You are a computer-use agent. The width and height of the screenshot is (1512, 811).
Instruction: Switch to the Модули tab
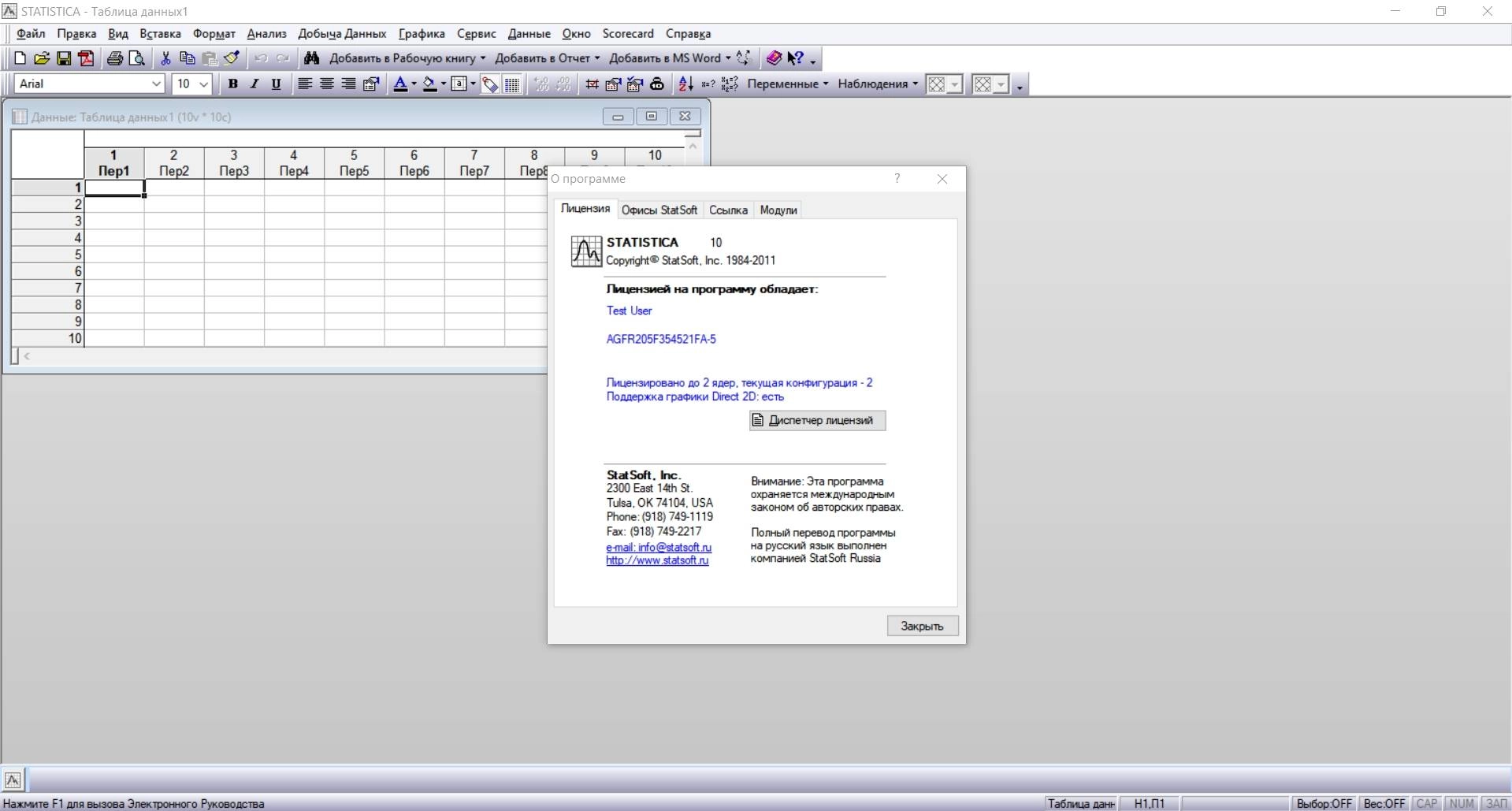(x=778, y=210)
